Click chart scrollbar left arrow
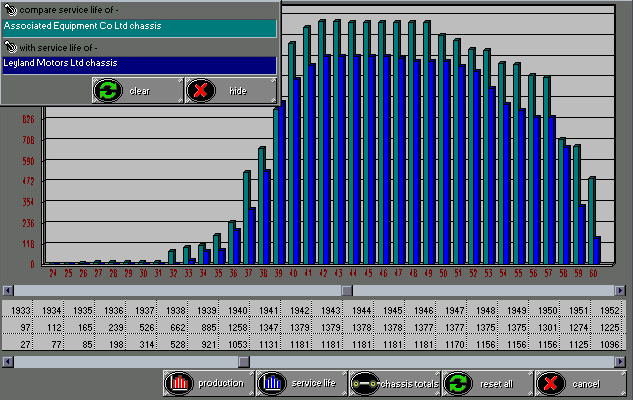 (8, 290)
